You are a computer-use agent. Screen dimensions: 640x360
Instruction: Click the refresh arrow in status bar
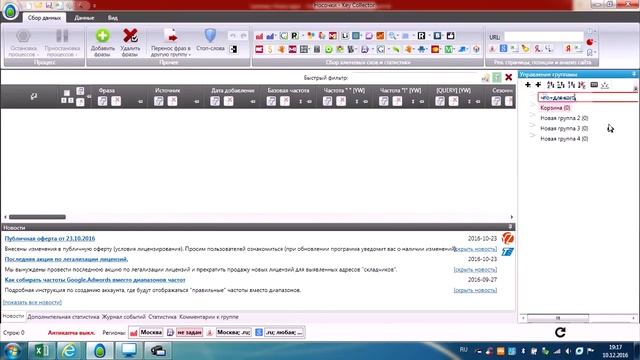click(560, 332)
